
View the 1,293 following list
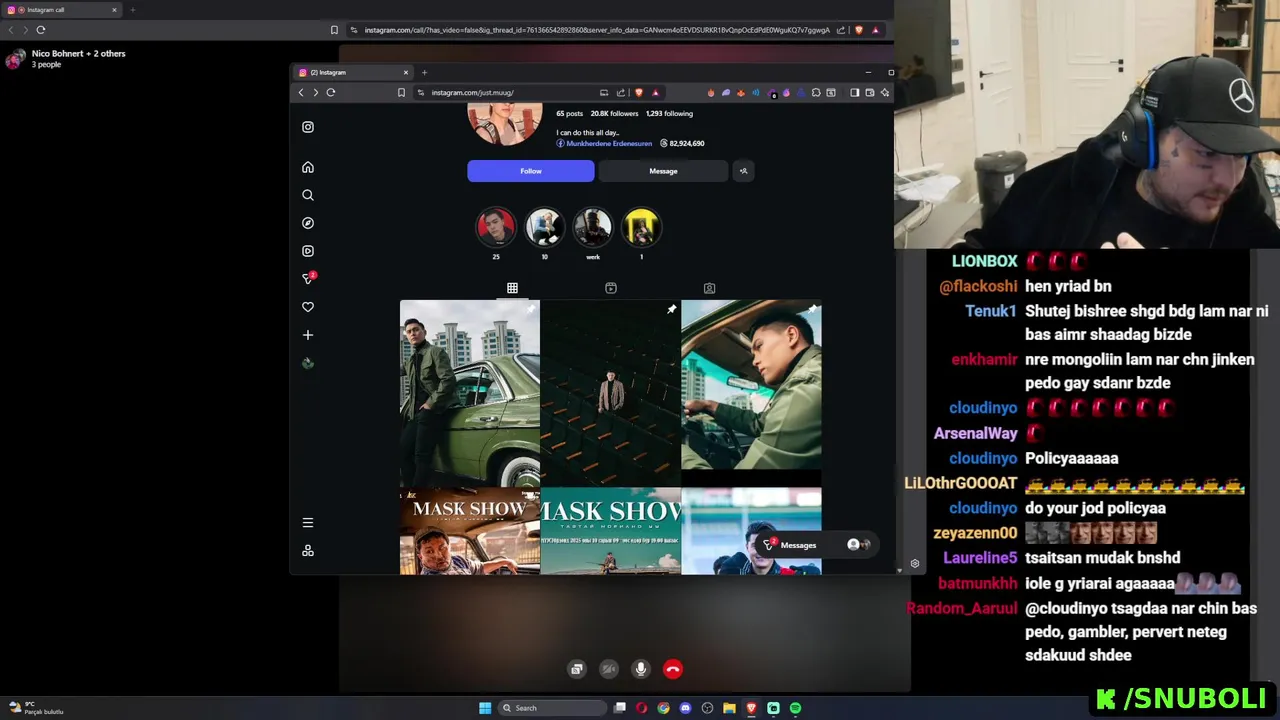click(669, 114)
